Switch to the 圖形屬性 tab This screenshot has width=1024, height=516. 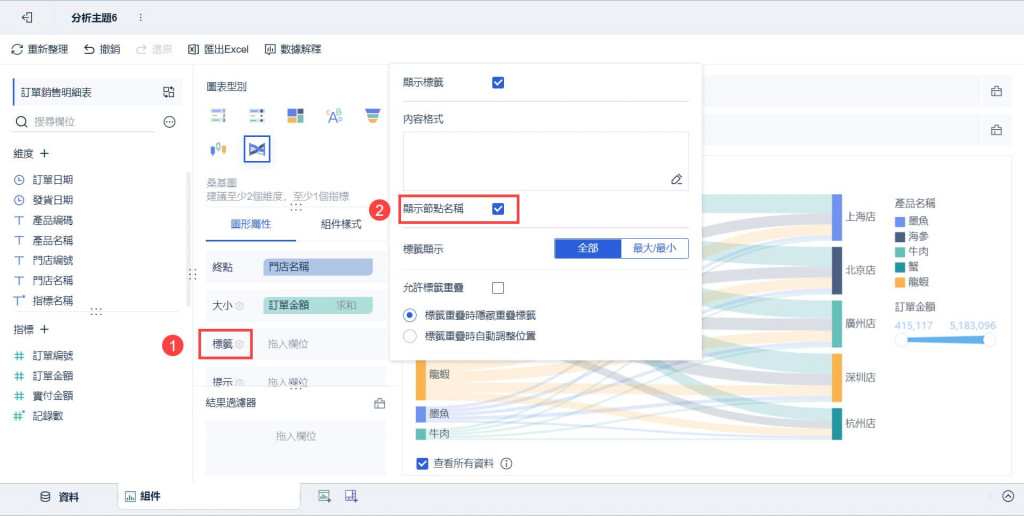tap(251, 224)
